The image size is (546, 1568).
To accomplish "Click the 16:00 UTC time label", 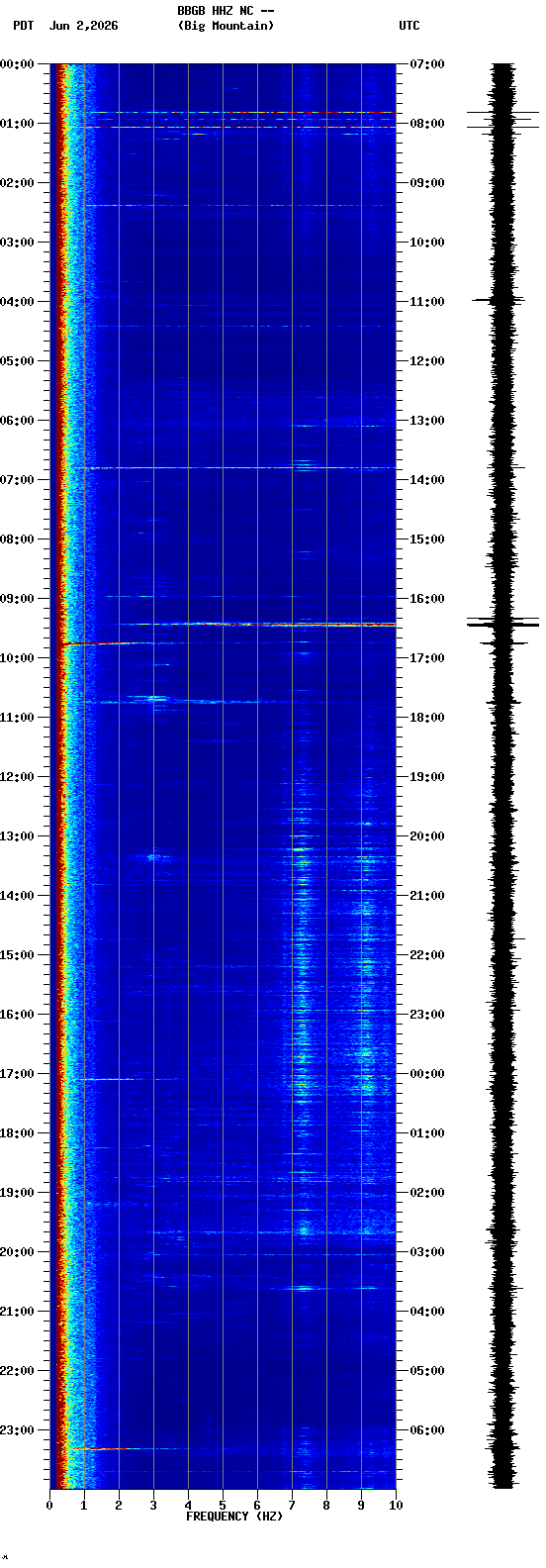I will [427, 599].
